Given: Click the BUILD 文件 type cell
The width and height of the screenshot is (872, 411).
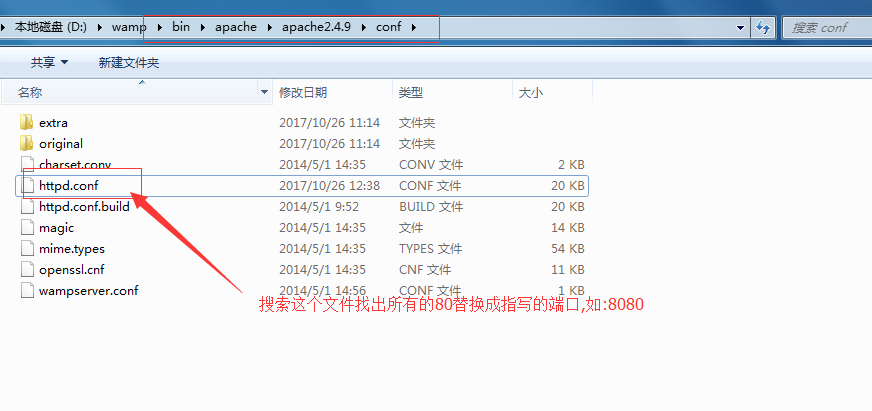Looking at the screenshot, I should [x=431, y=207].
